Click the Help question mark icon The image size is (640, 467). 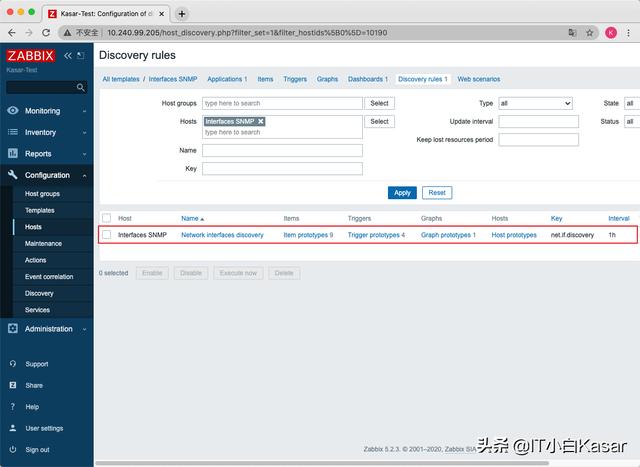(x=13, y=407)
